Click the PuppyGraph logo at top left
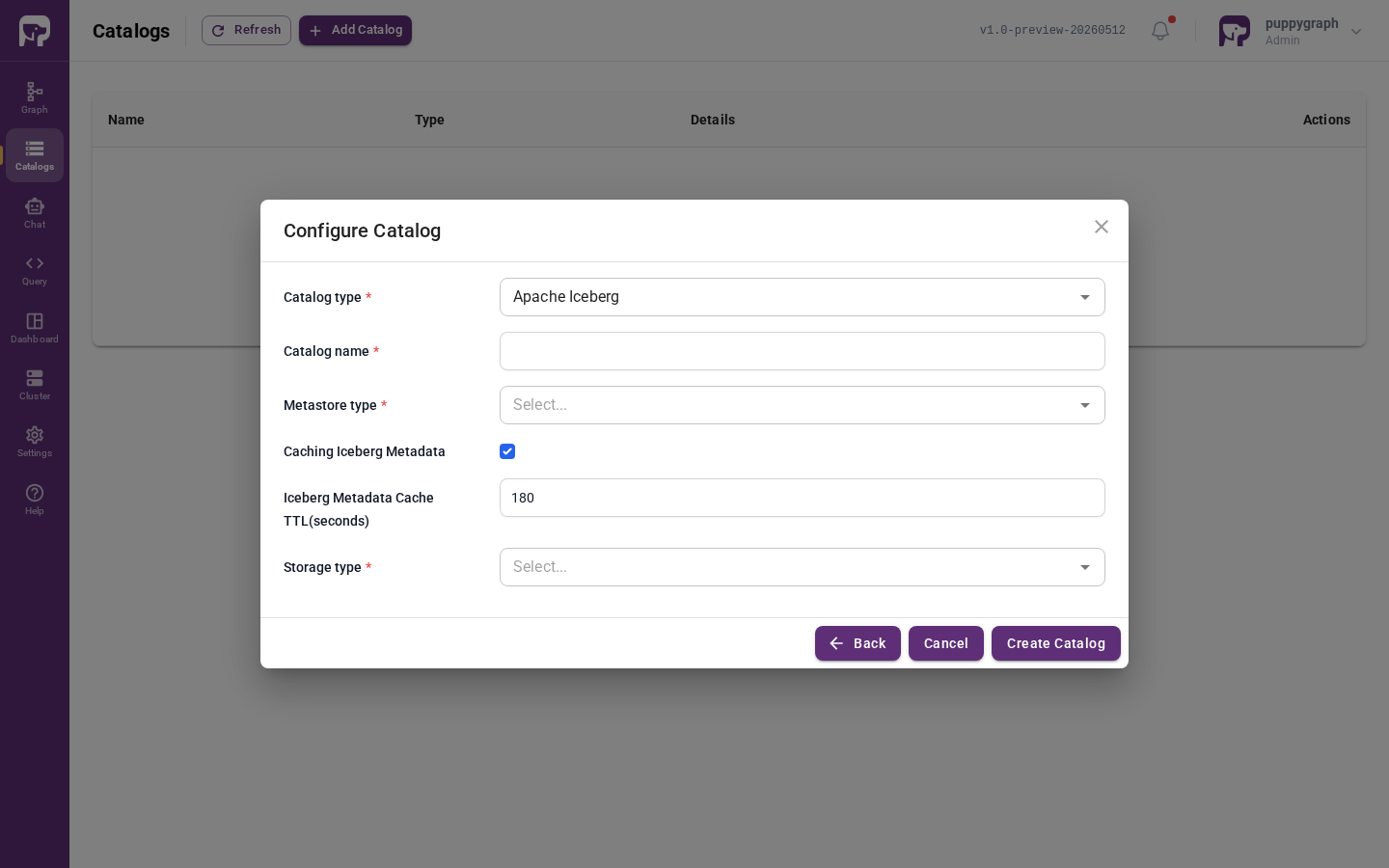1389x868 pixels. (35, 31)
